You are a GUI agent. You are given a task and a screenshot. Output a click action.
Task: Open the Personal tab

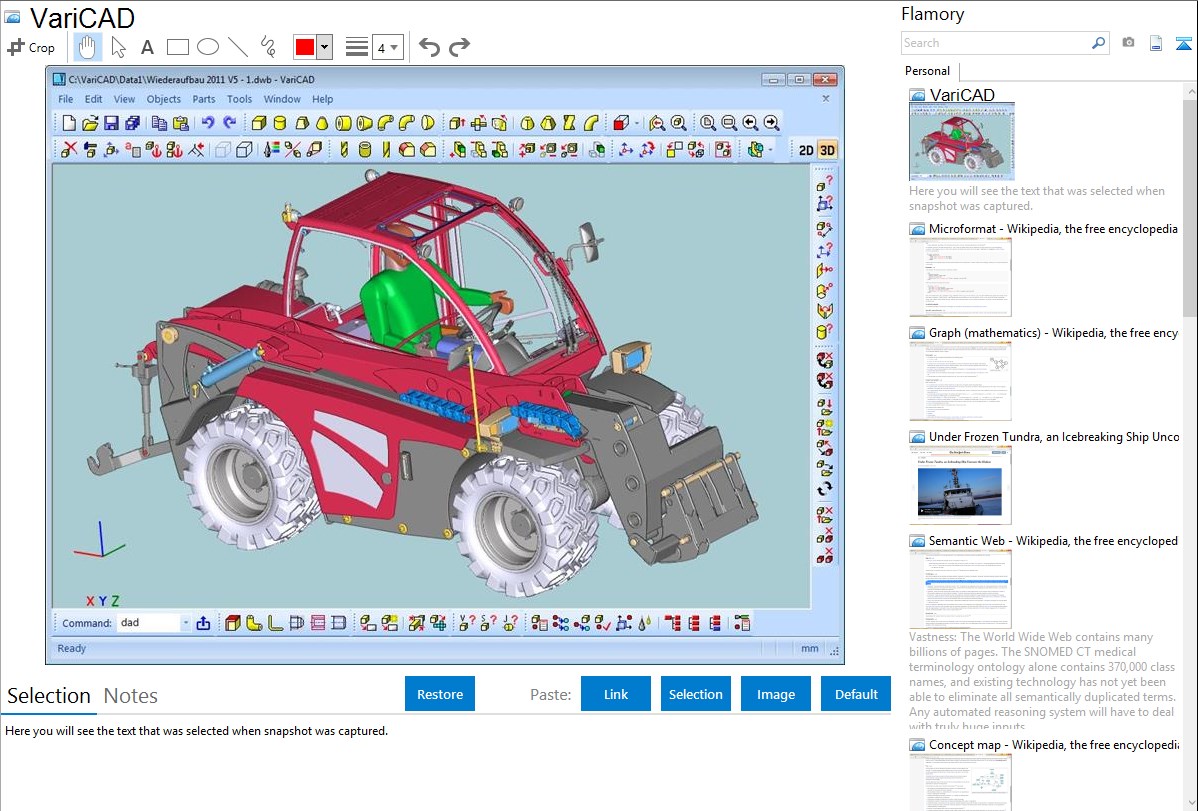tap(927, 71)
